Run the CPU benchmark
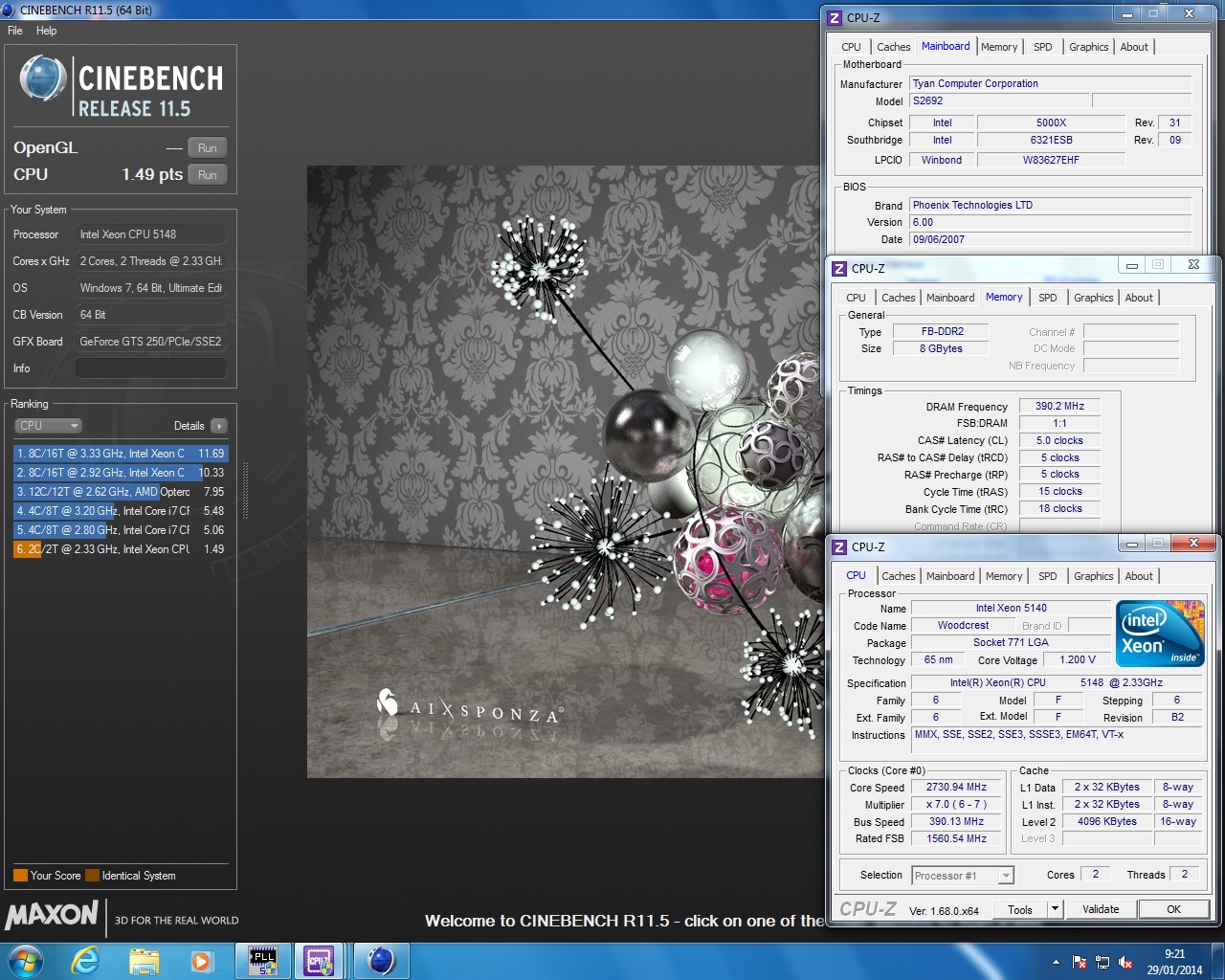This screenshot has height=980, width=1225. pyautogui.click(x=208, y=175)
